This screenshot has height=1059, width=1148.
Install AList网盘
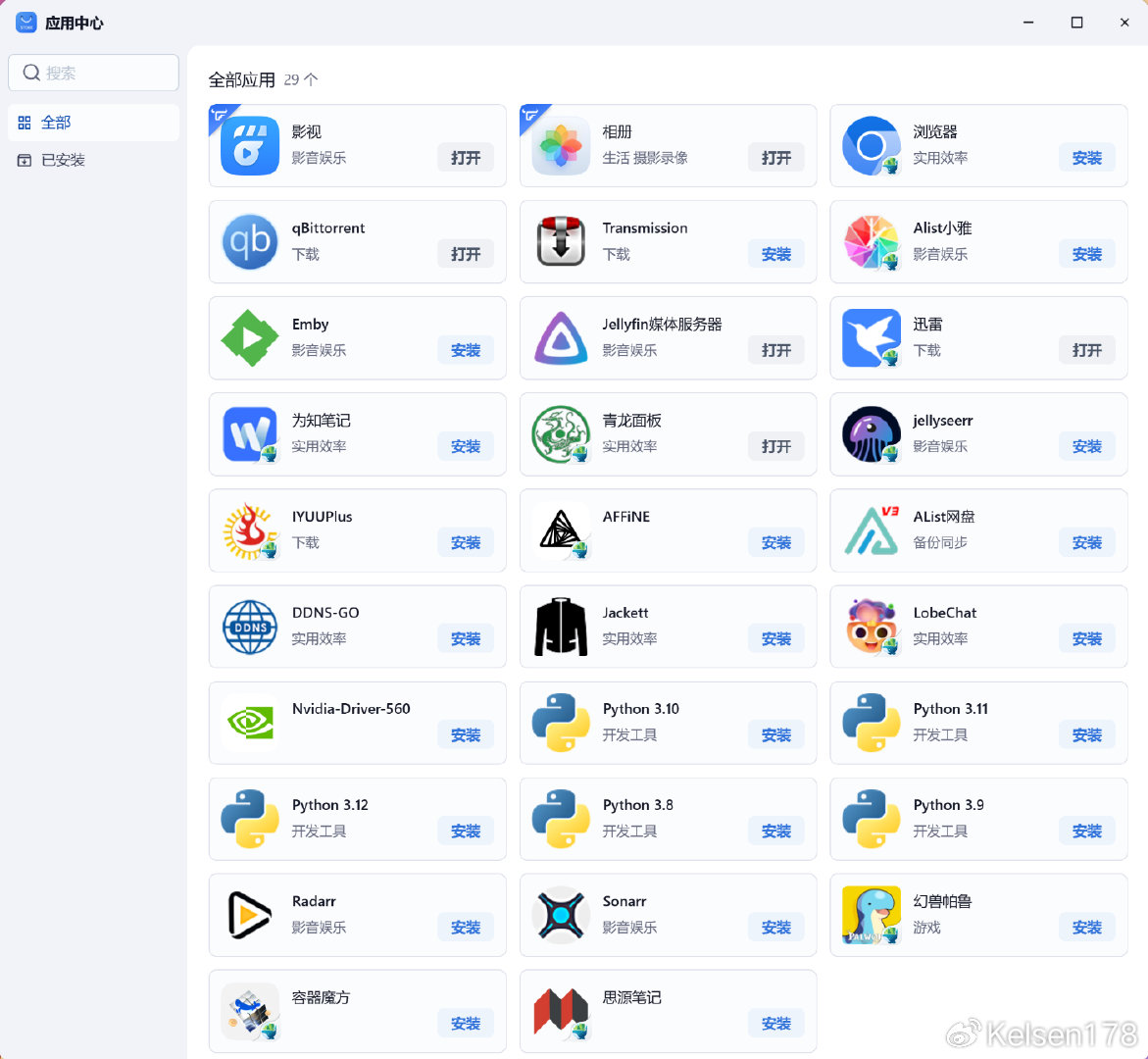coord(1087,542)
